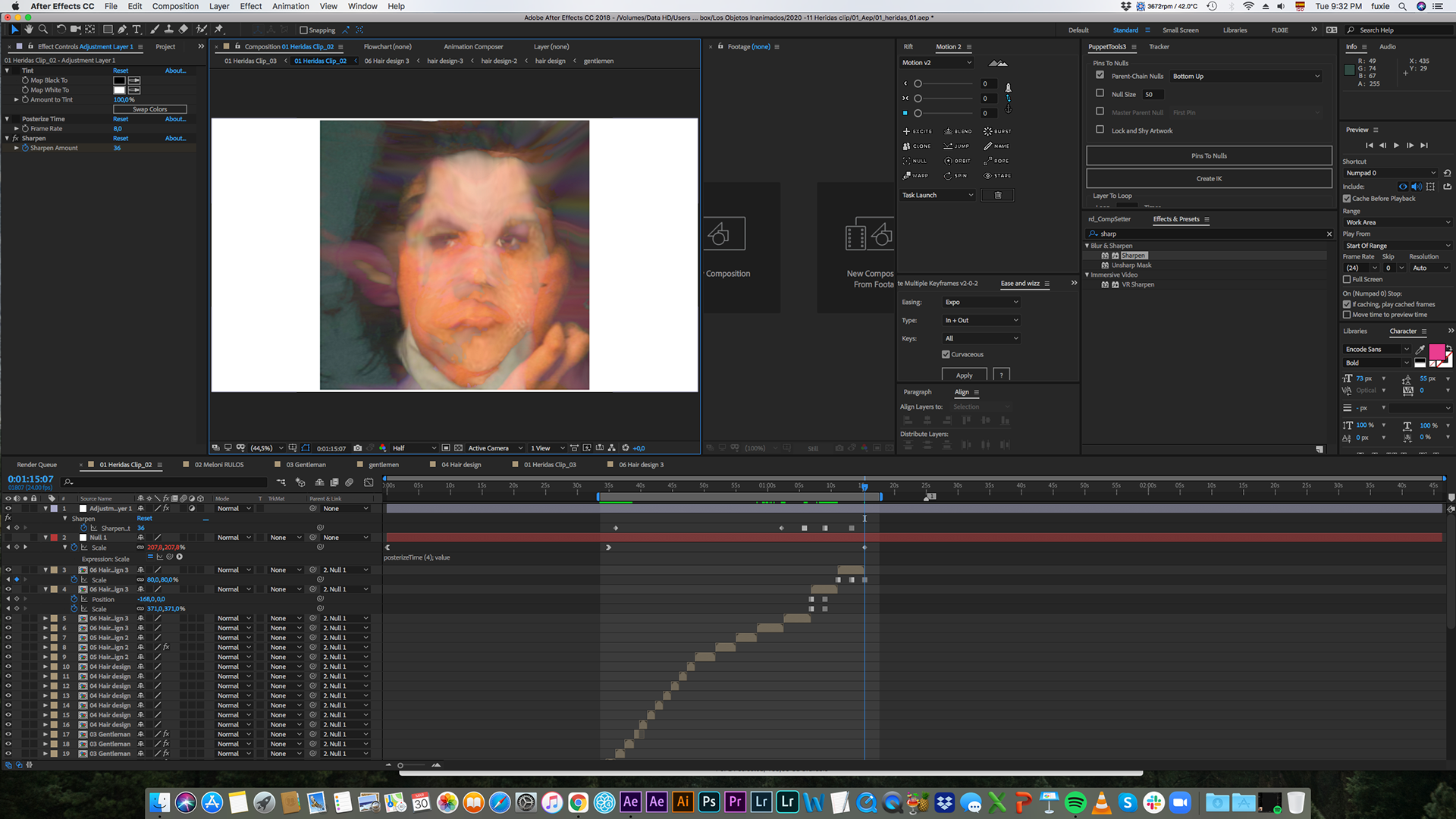This screenshot has height=819, width=1456.
Task: Open the Composition menu
Action: pos(175,6)
